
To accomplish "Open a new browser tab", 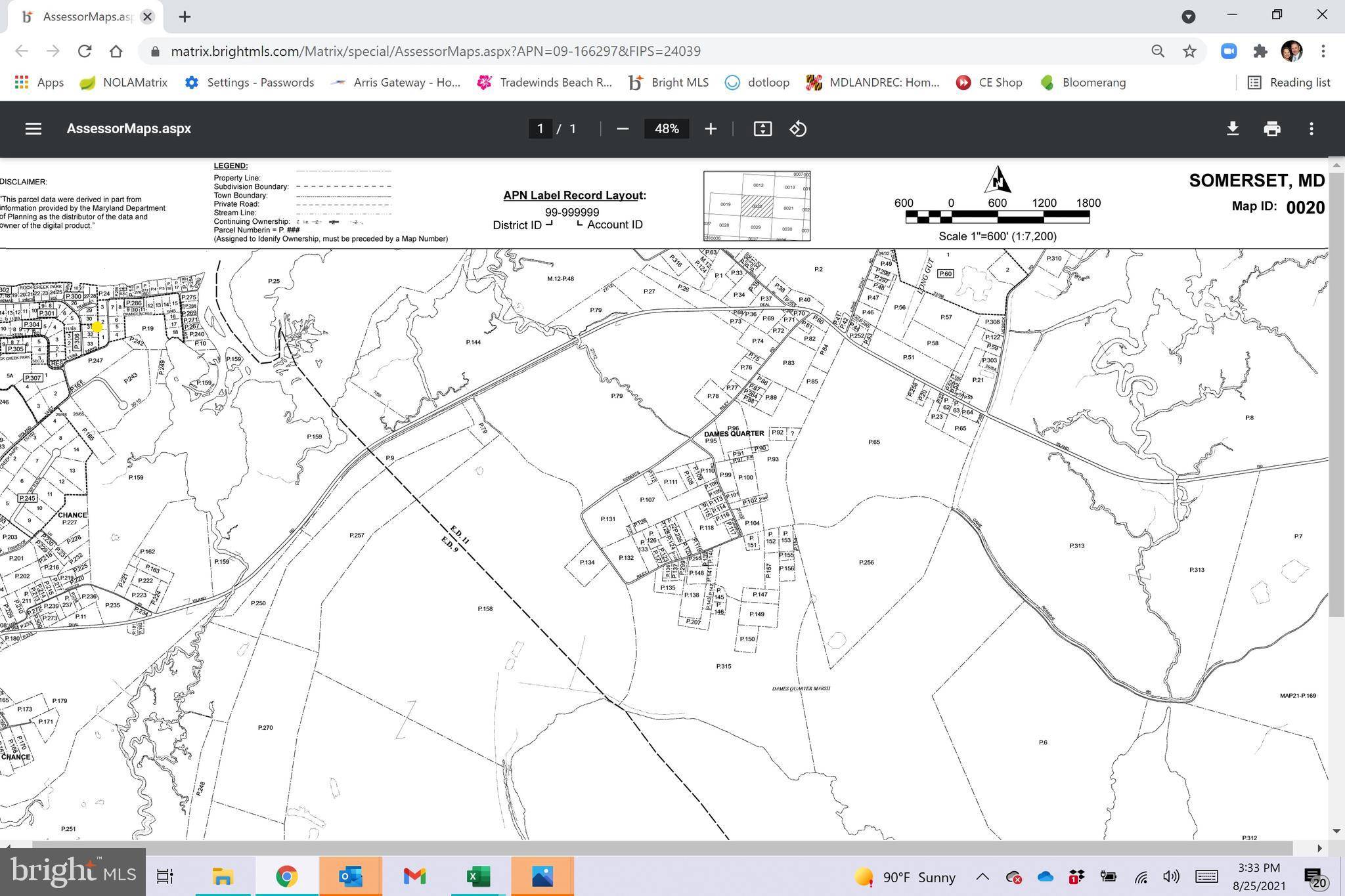I will 185,17.
